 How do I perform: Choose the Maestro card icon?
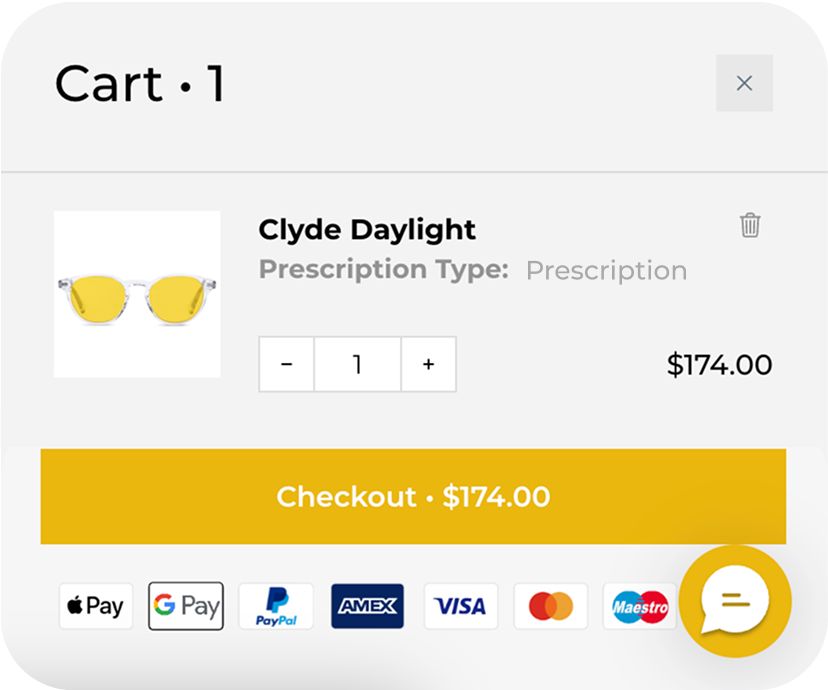(640, 606)
